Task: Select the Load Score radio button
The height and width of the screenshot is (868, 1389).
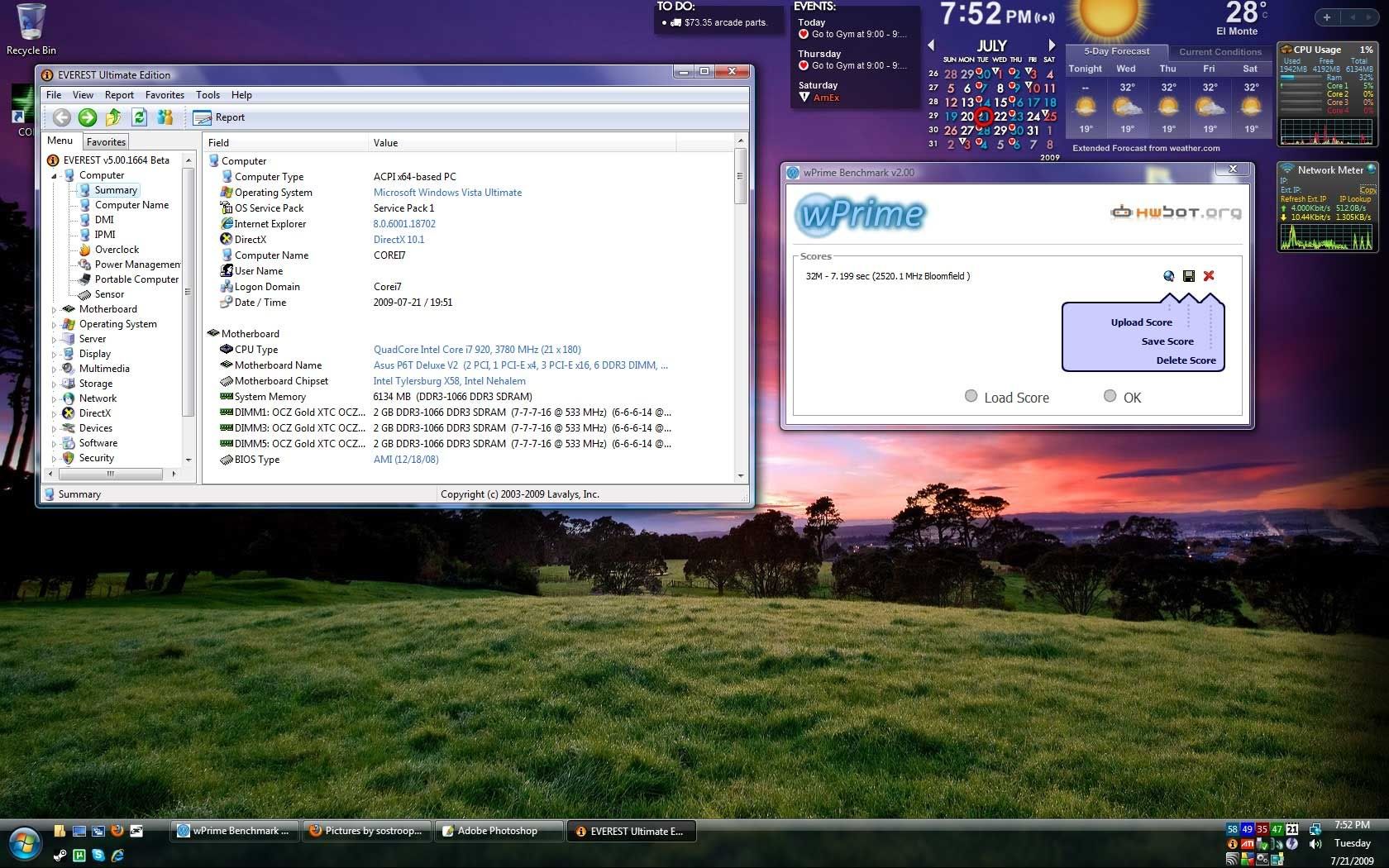Action: tap(971, 396)
